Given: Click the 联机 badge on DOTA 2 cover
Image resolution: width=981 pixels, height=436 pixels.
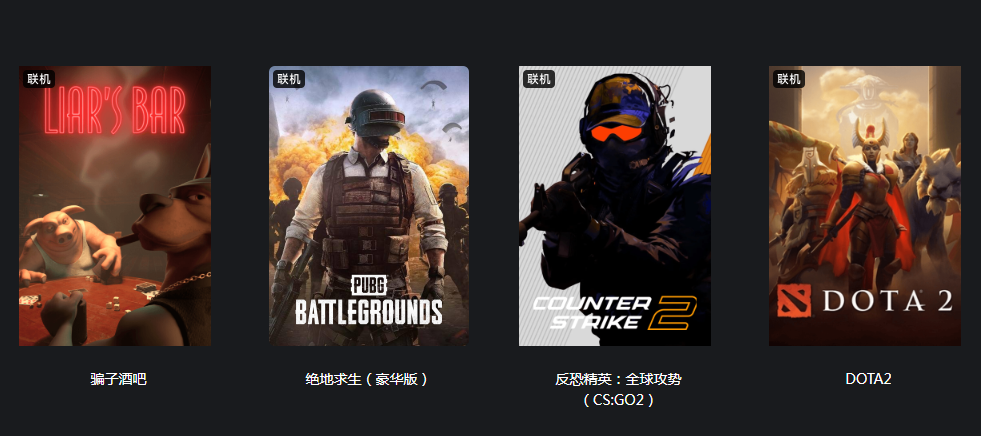Looking at the screenshot, I should (789, 79).
